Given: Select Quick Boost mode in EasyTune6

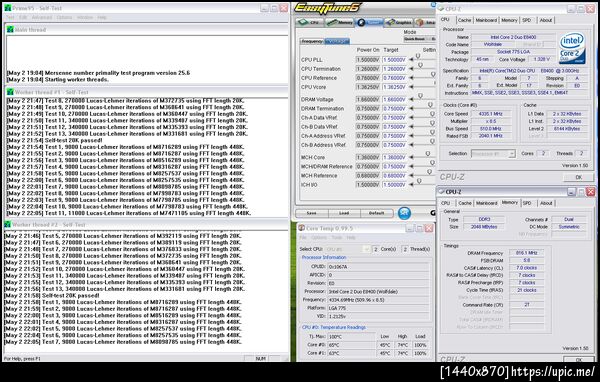Looking at the screenshot, I should tap(415, 39).
